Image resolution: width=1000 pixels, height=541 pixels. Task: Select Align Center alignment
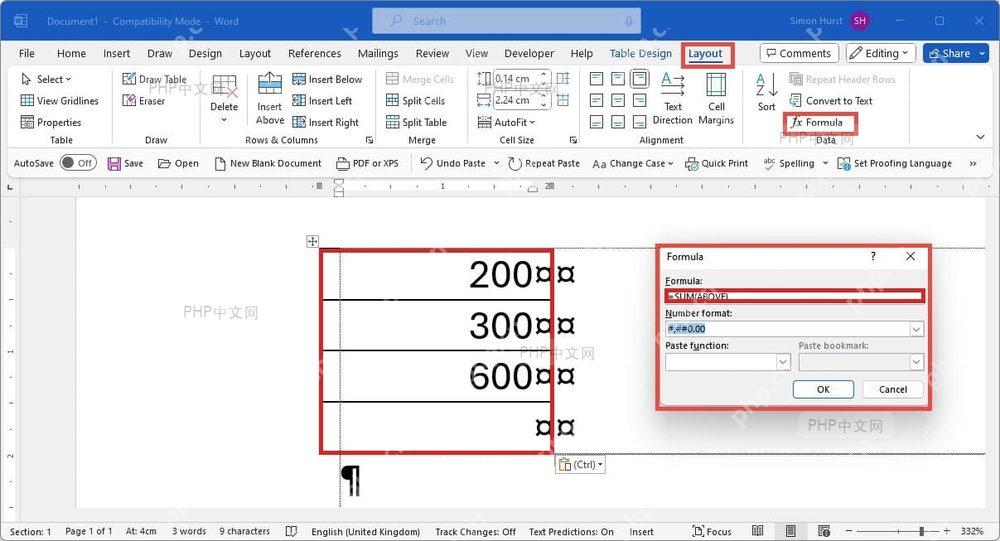(618, 100)
